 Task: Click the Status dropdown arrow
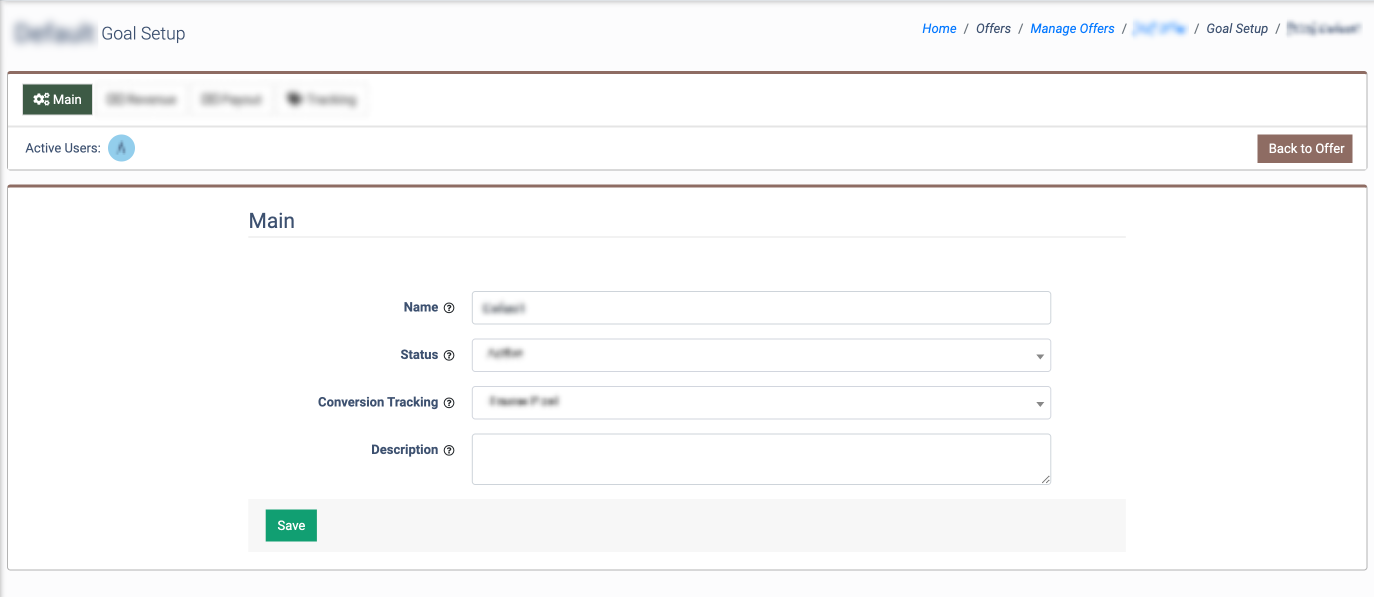coord(1040,356)
